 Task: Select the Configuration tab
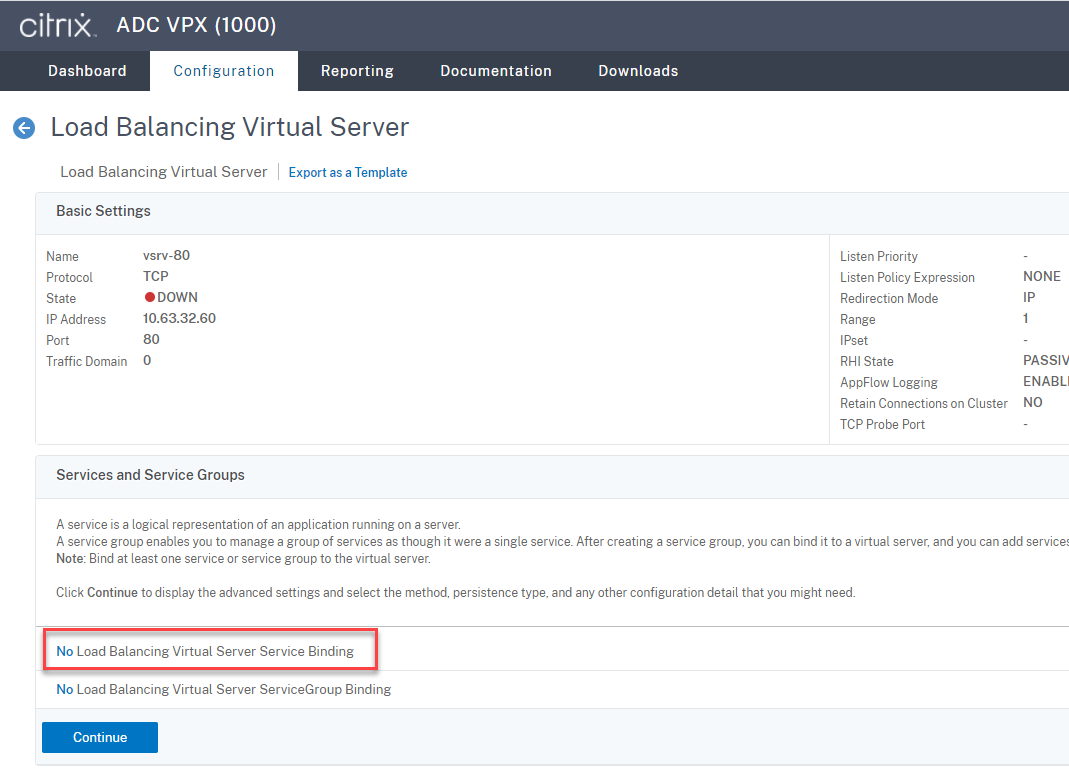point(223,70)
